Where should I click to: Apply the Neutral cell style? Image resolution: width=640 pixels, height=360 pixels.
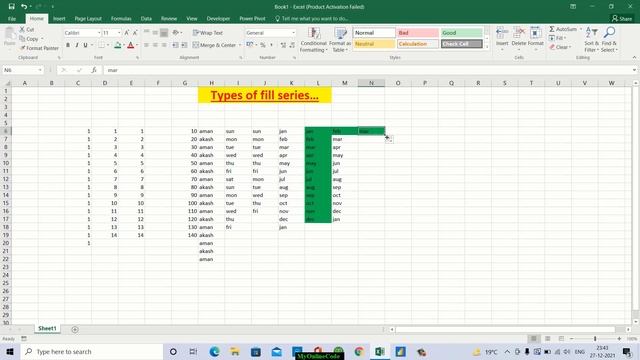(374, 44)
